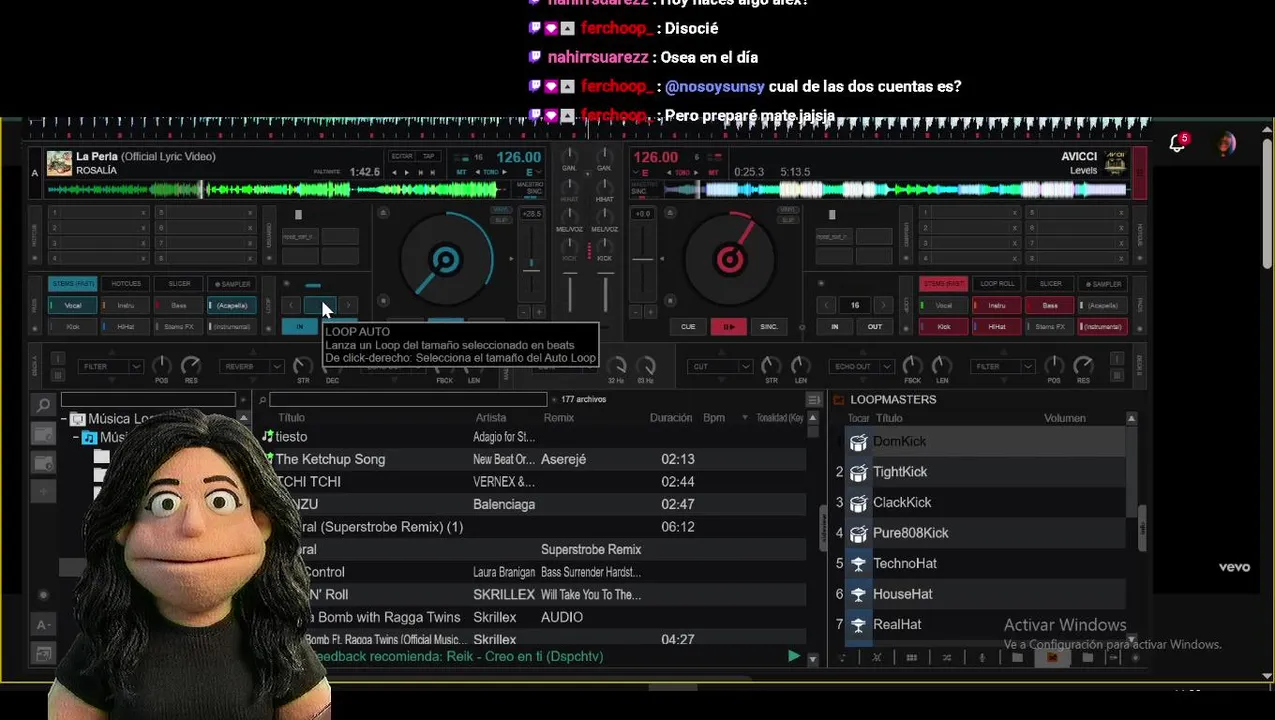1275x720 pixels.
Task: Select The Ketchup Song track row
Action: pyautogui.click(x=532, y=459)
